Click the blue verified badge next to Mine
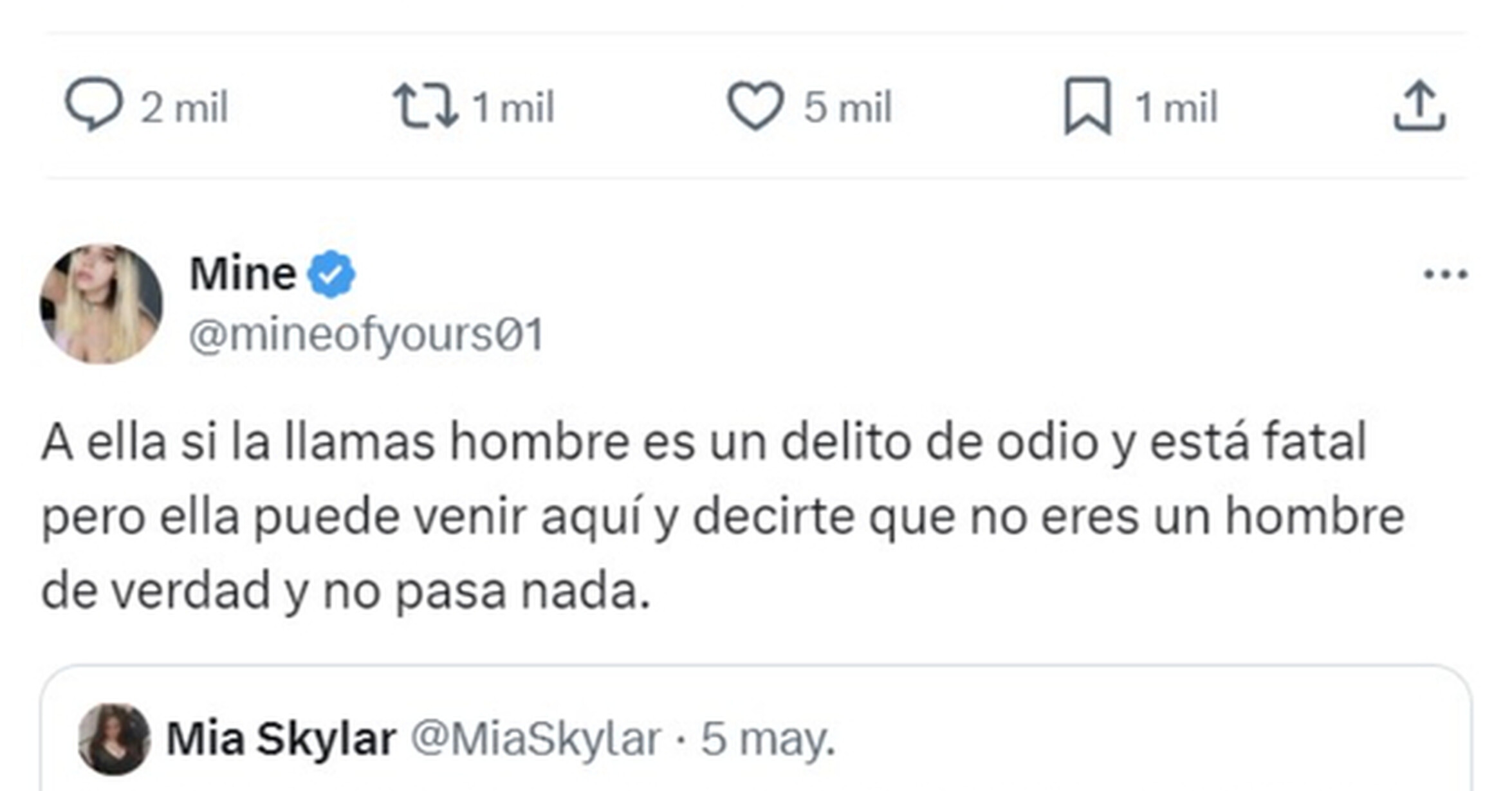This screenshot has height=791, width=1512. pos(331,275)
